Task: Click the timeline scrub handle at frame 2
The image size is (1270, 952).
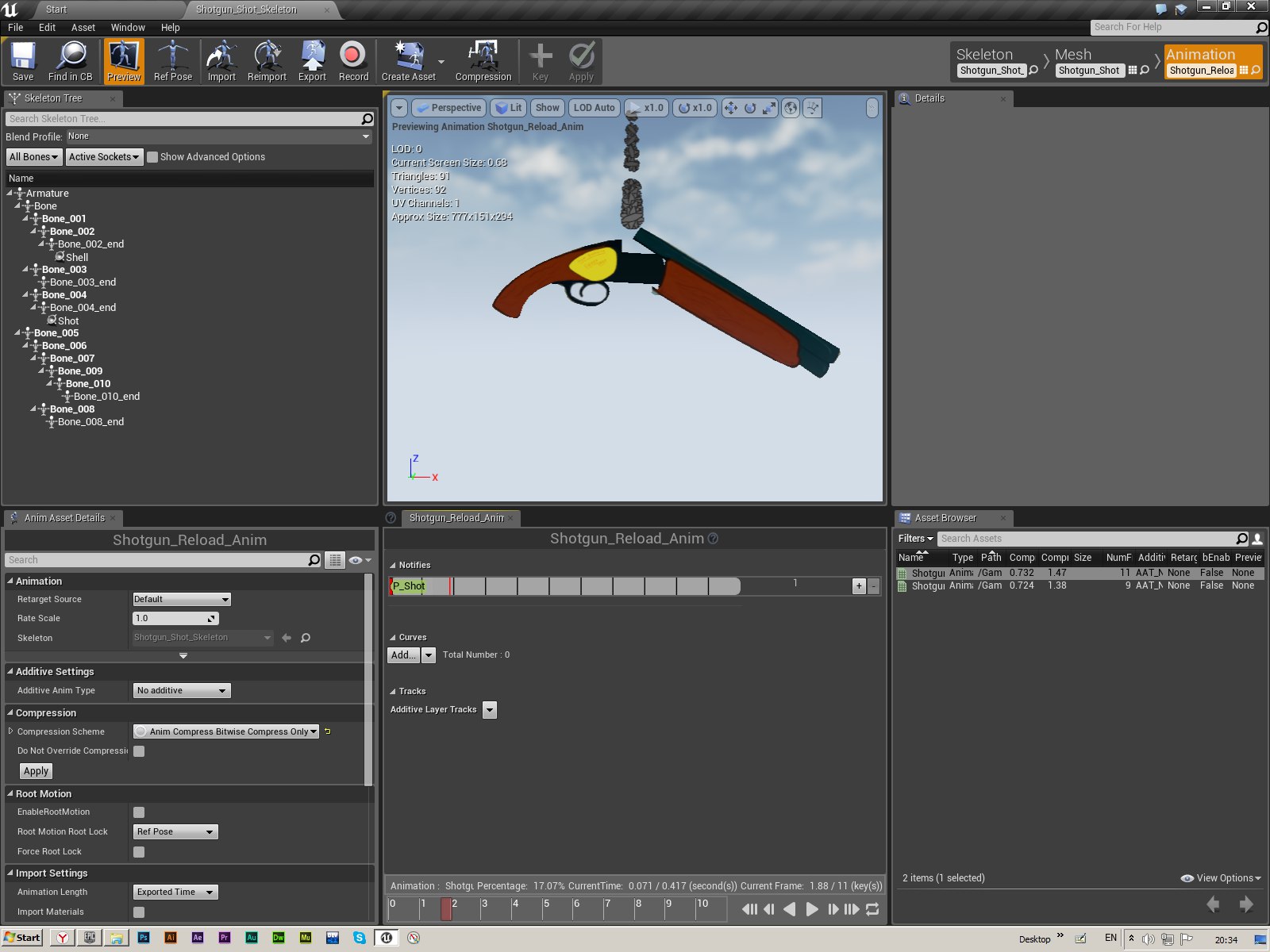Action: [x=446, y=909]
